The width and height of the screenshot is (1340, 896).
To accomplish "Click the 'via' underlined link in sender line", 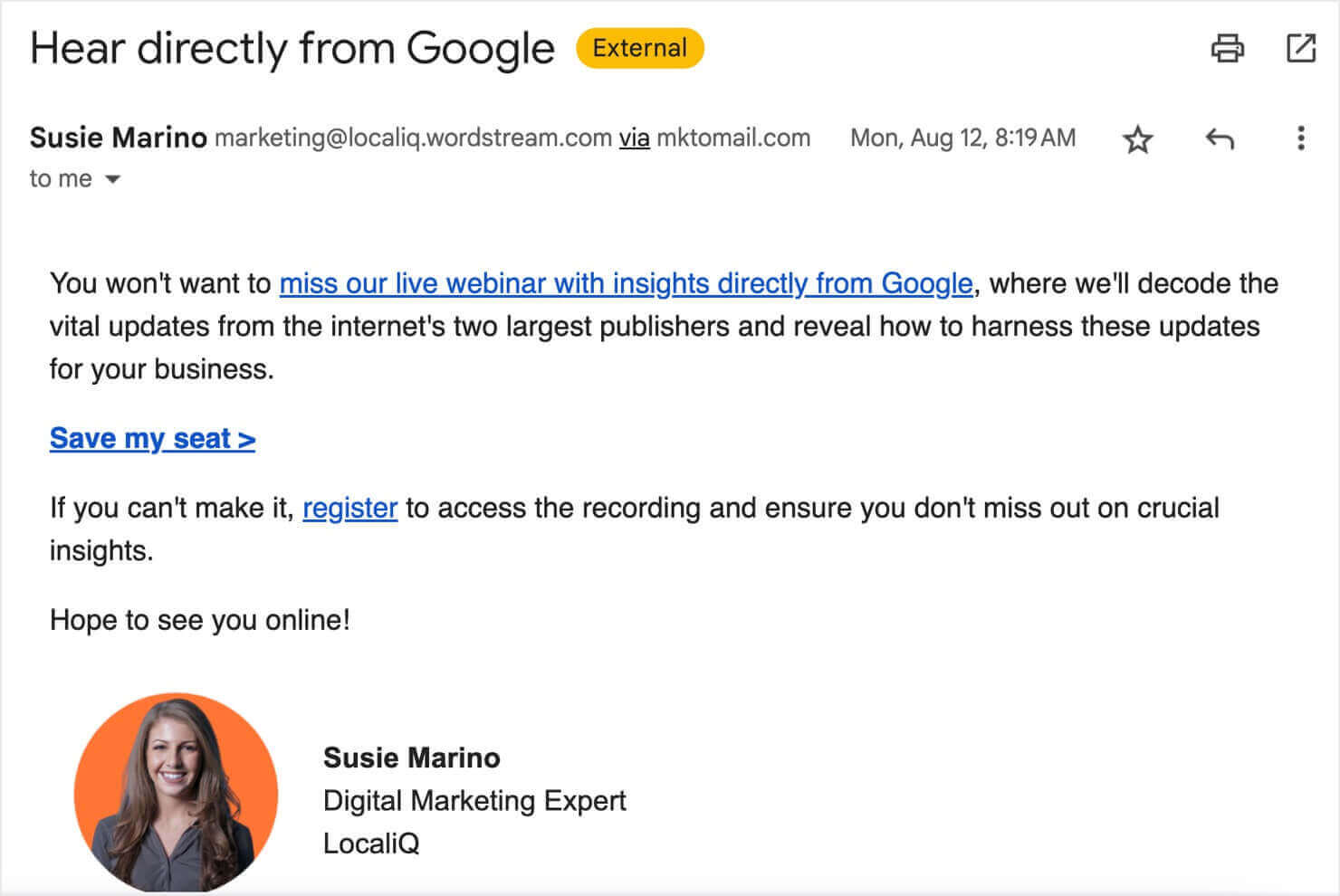I will pyautogui.click(x=634, y=138).
